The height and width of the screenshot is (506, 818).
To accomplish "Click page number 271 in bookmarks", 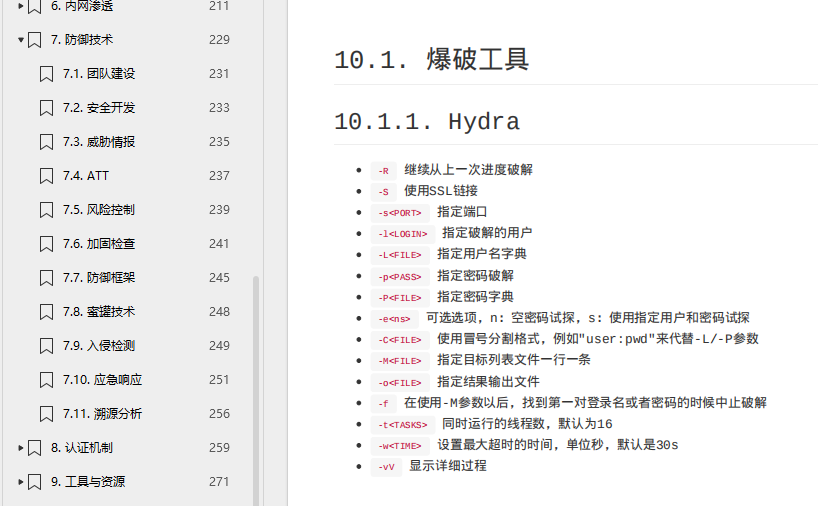I will [x=219, y=481].
